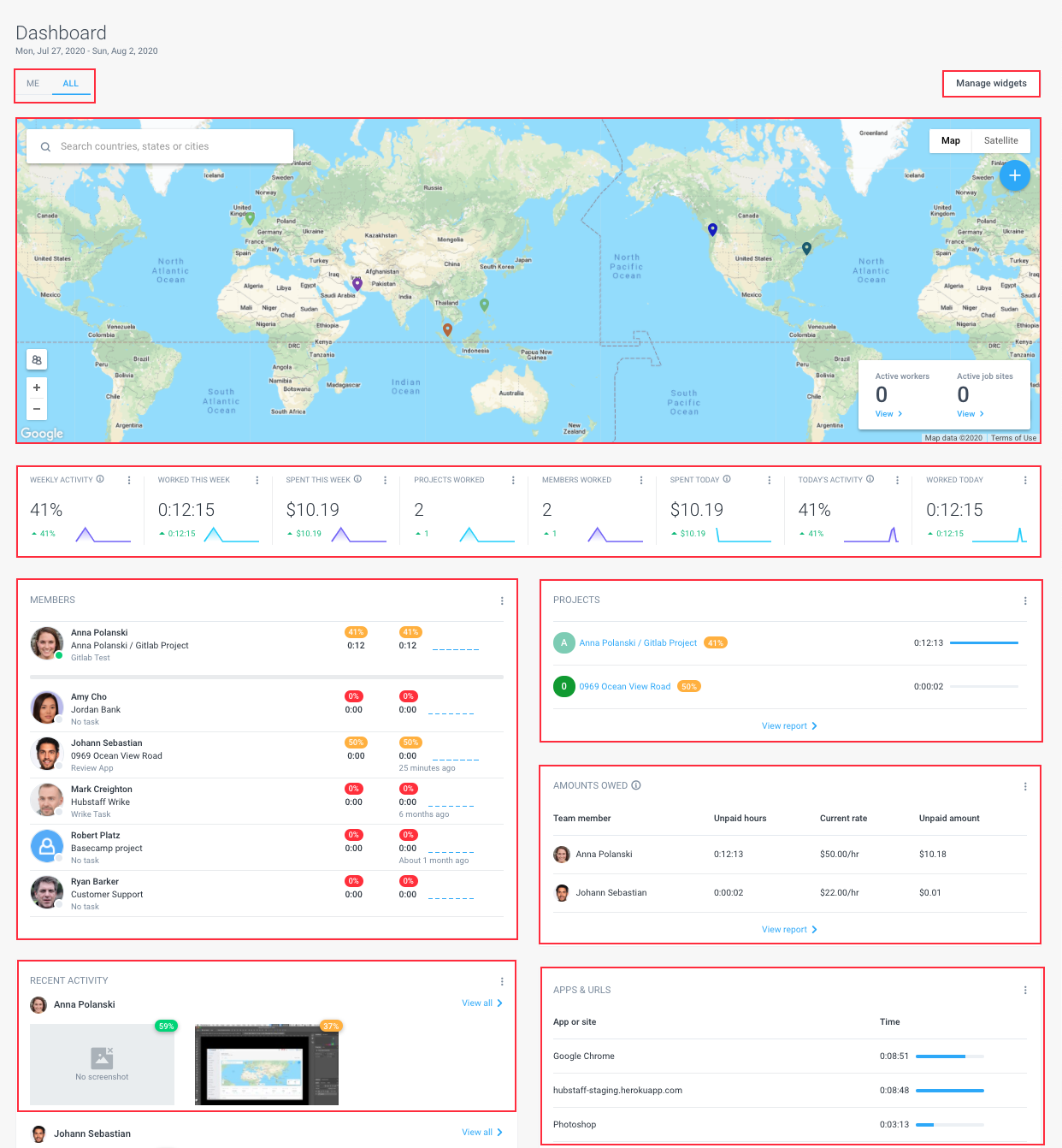Viewport: 1062px width, 1148px height.
Task: Click the blue circular add button on the map
Action: tap(1015, 175)
